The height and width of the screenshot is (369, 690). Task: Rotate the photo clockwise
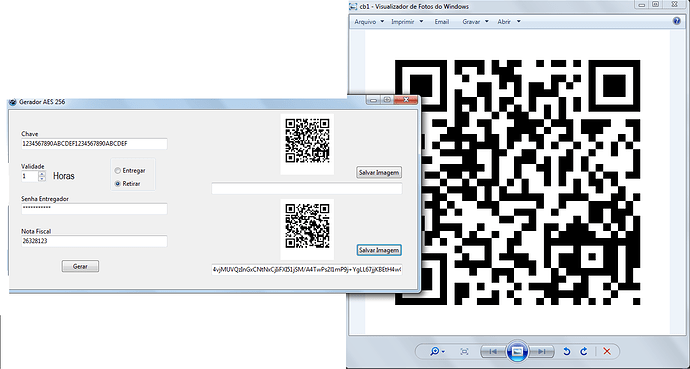pos(584,351)
